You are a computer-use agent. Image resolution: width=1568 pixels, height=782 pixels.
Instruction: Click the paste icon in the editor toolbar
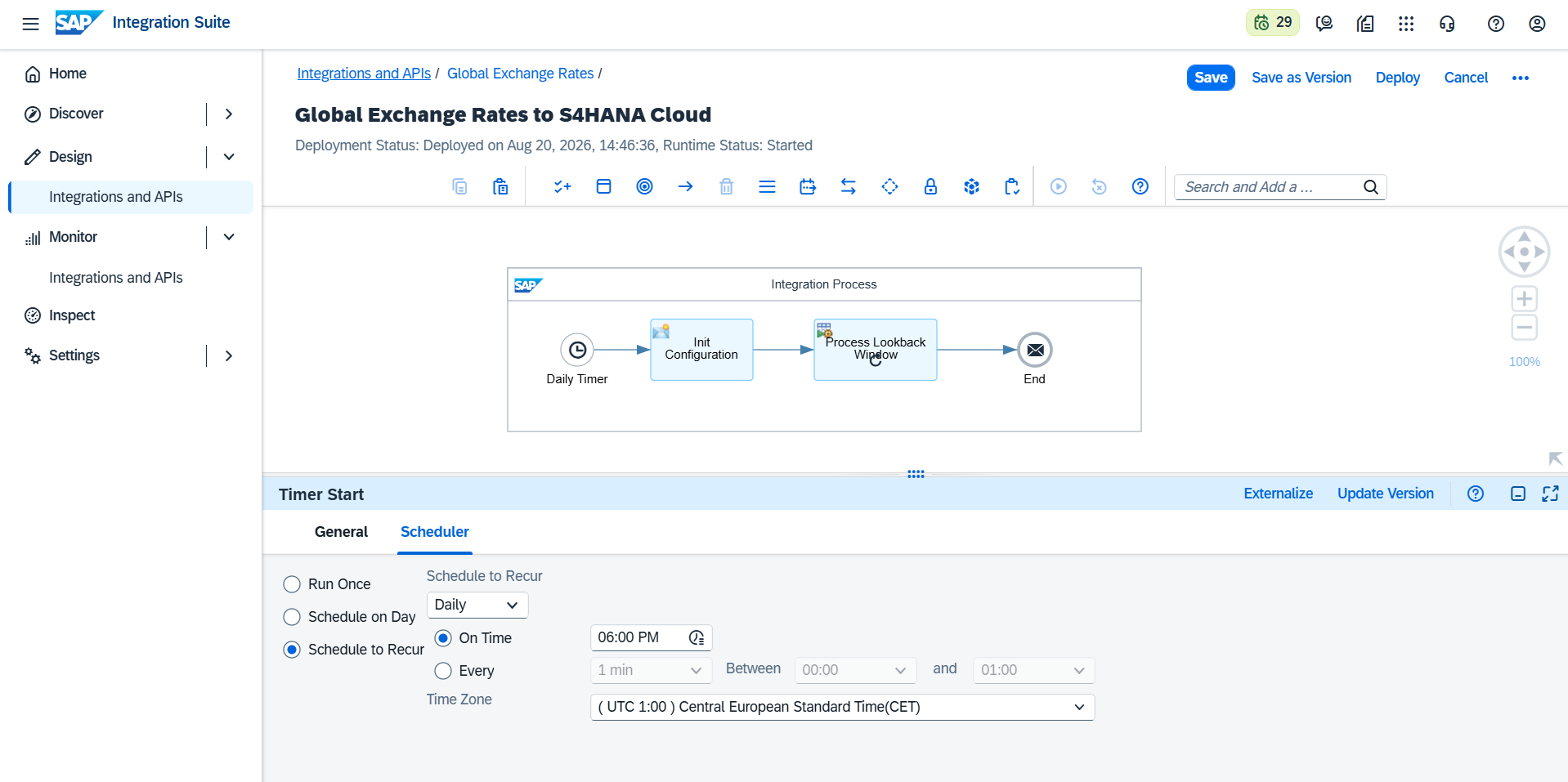coord(501,187)
